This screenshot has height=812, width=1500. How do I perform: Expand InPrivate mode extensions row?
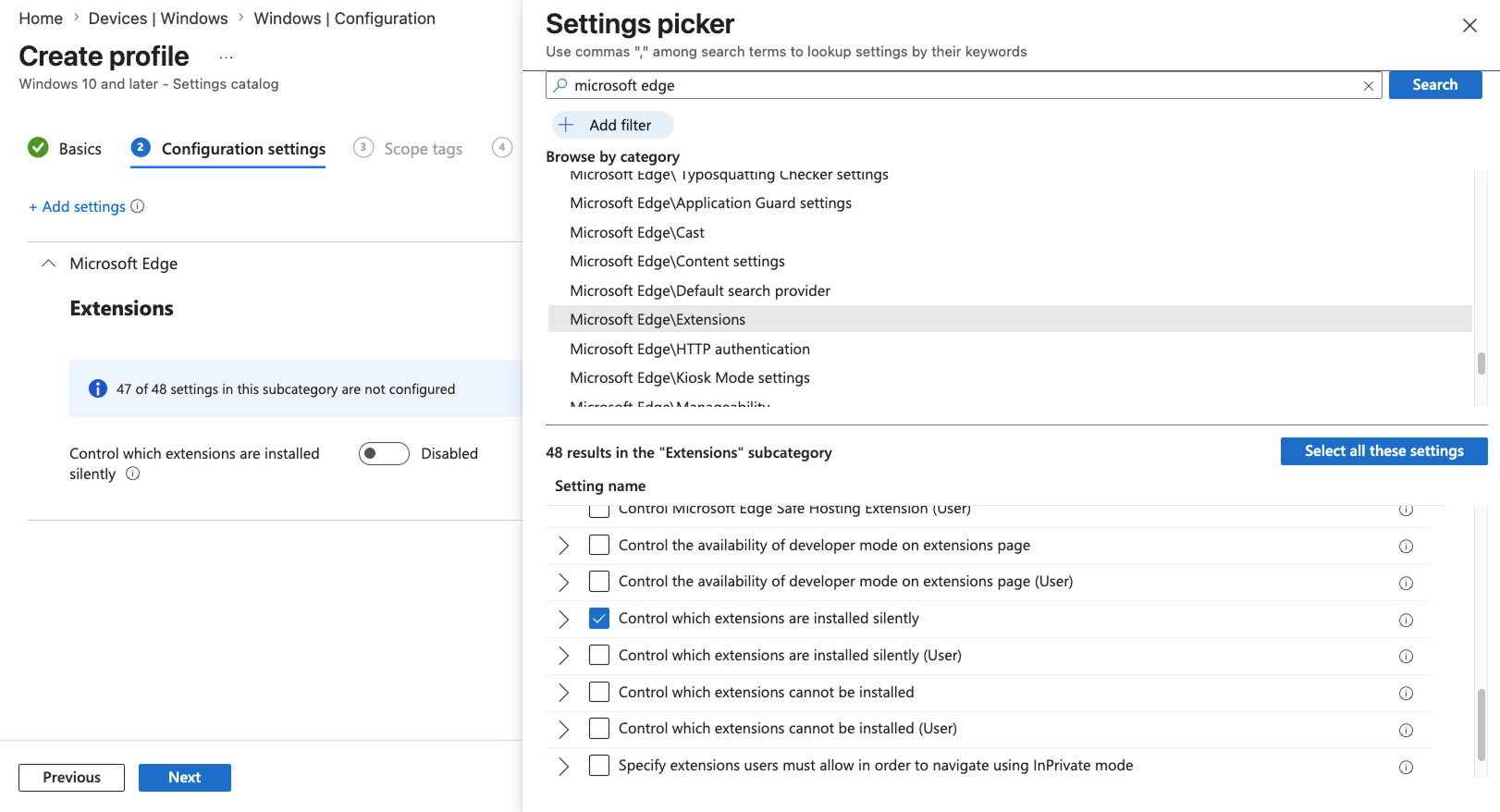click(x=563, y=767)
